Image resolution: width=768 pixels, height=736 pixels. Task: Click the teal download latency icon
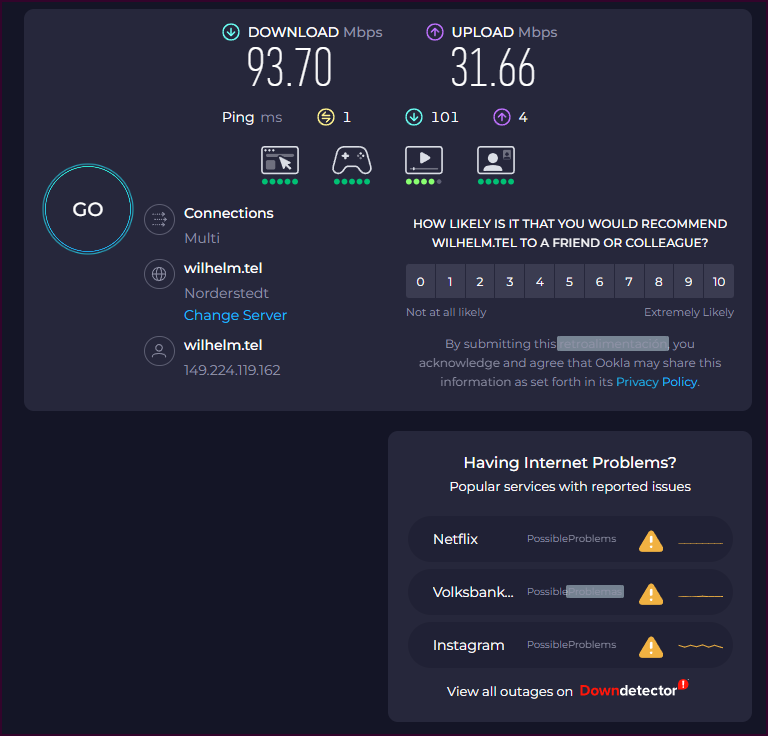click(414, 117)
